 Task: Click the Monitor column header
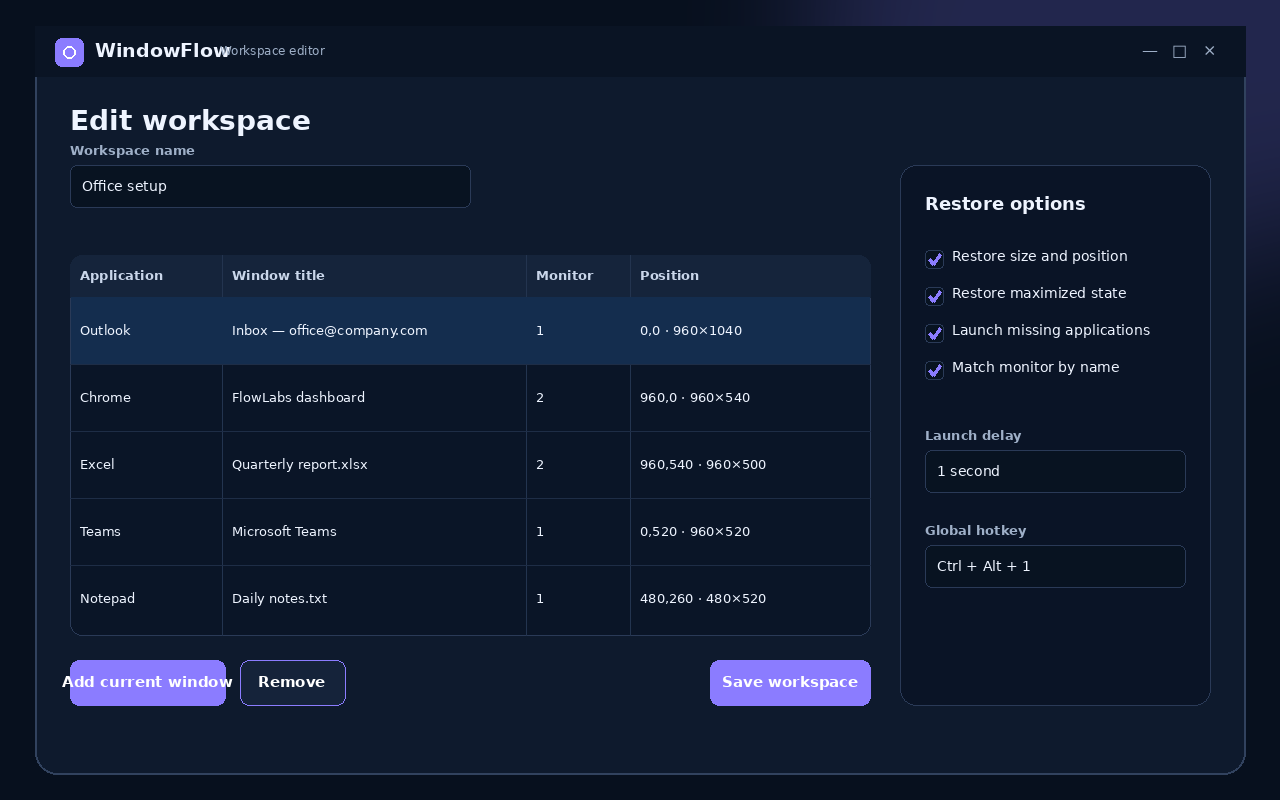(578, 276)
